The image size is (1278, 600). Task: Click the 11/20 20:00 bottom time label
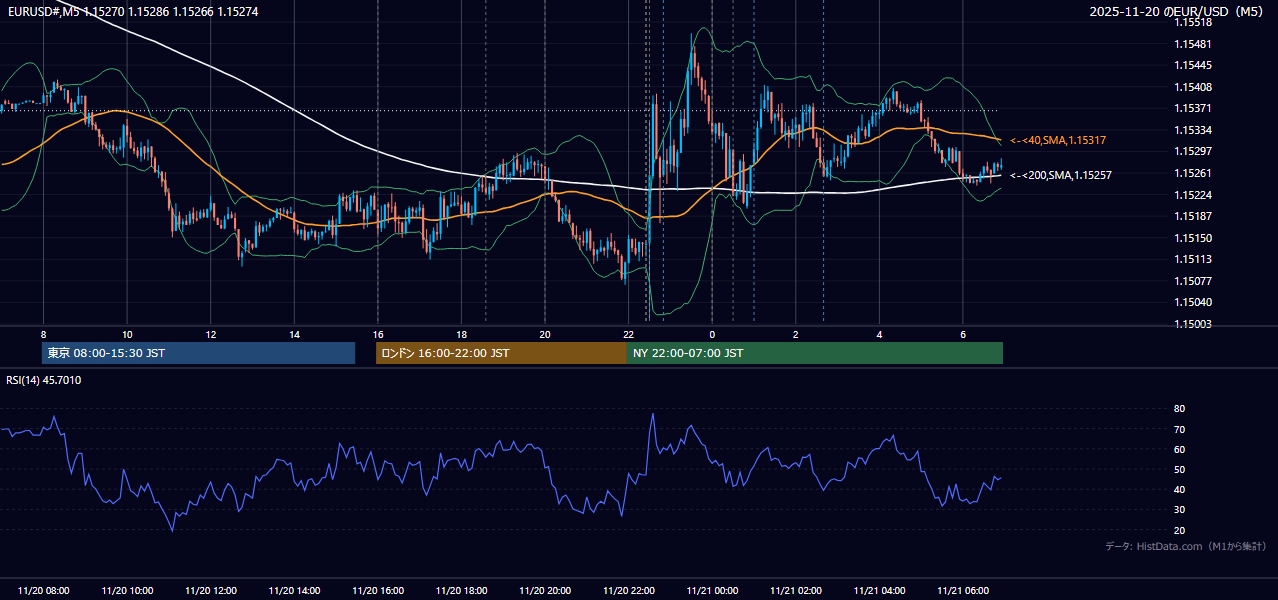tap(545, 591)
